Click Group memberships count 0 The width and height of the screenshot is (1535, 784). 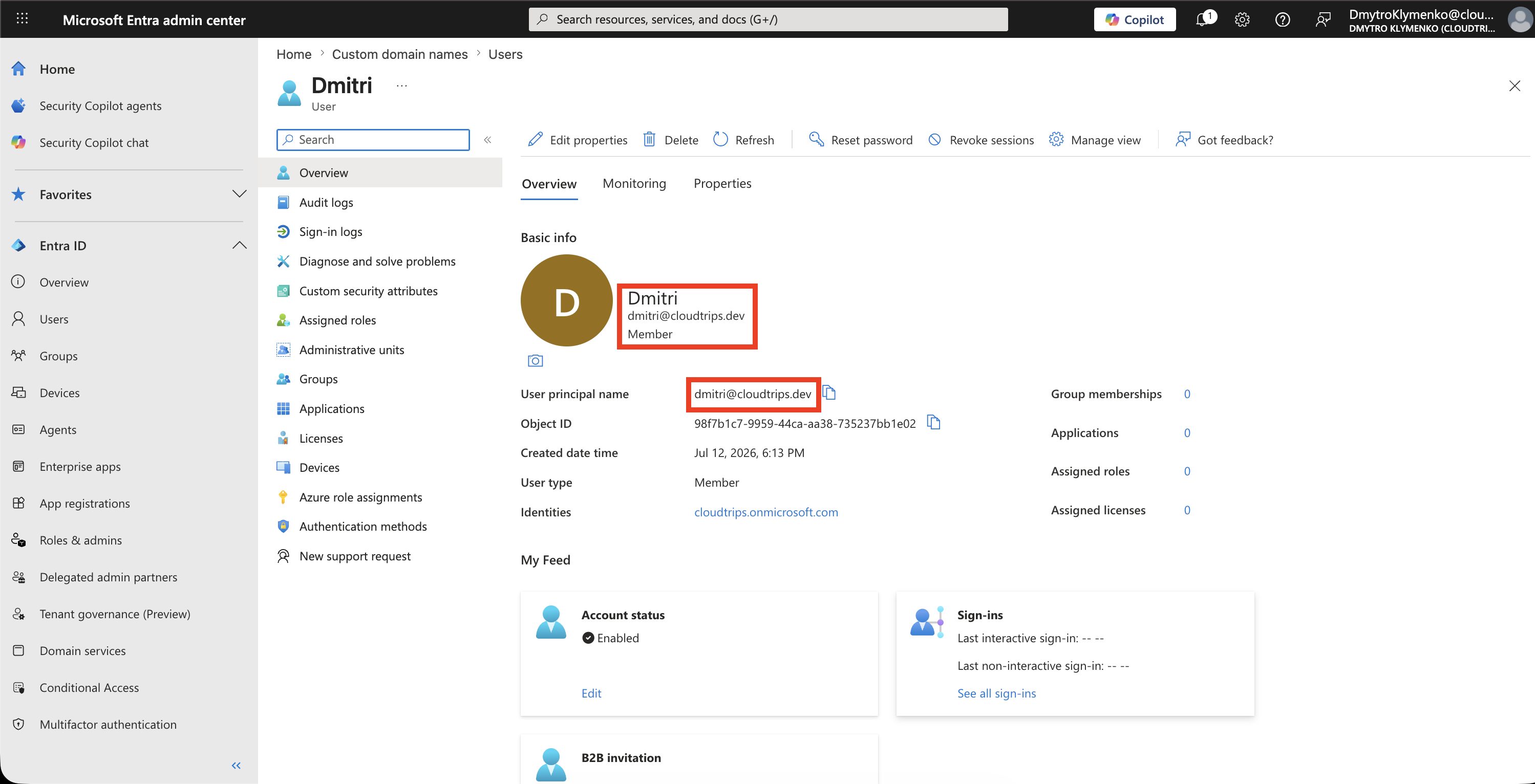click(x=1187, y=394)
